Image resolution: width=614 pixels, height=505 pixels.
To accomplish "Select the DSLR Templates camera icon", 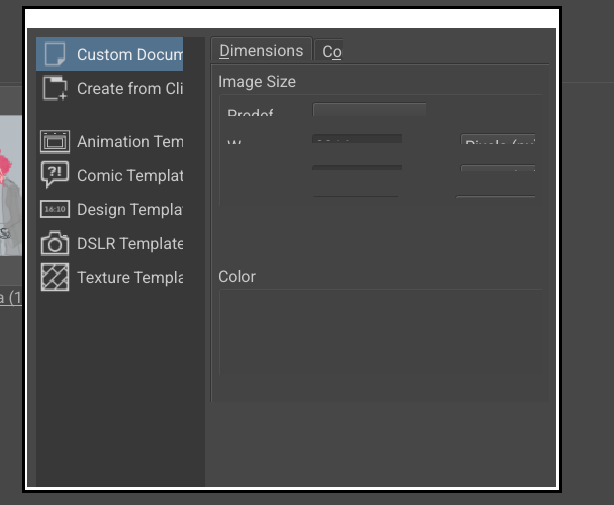I will (x=55, y=243).
